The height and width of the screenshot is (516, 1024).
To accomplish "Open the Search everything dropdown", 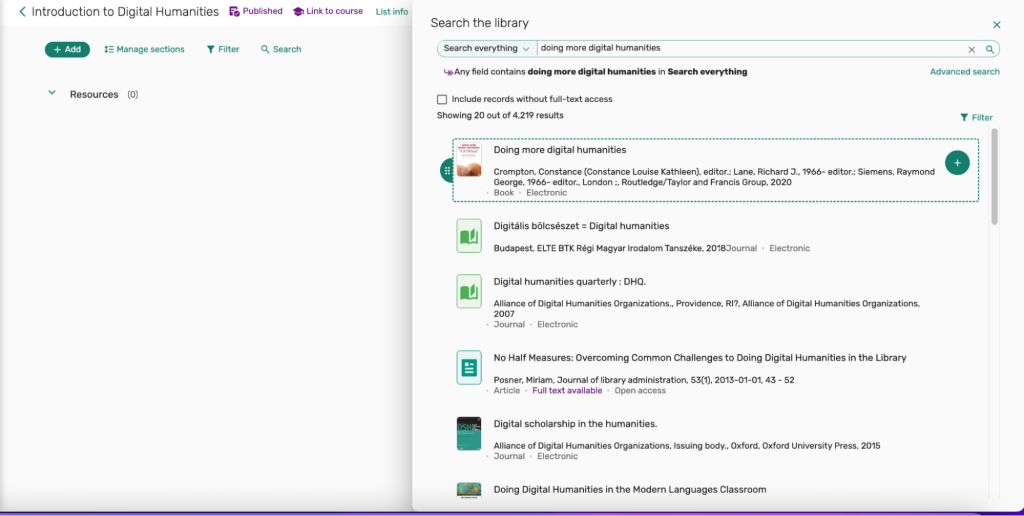I will (487, 48).
